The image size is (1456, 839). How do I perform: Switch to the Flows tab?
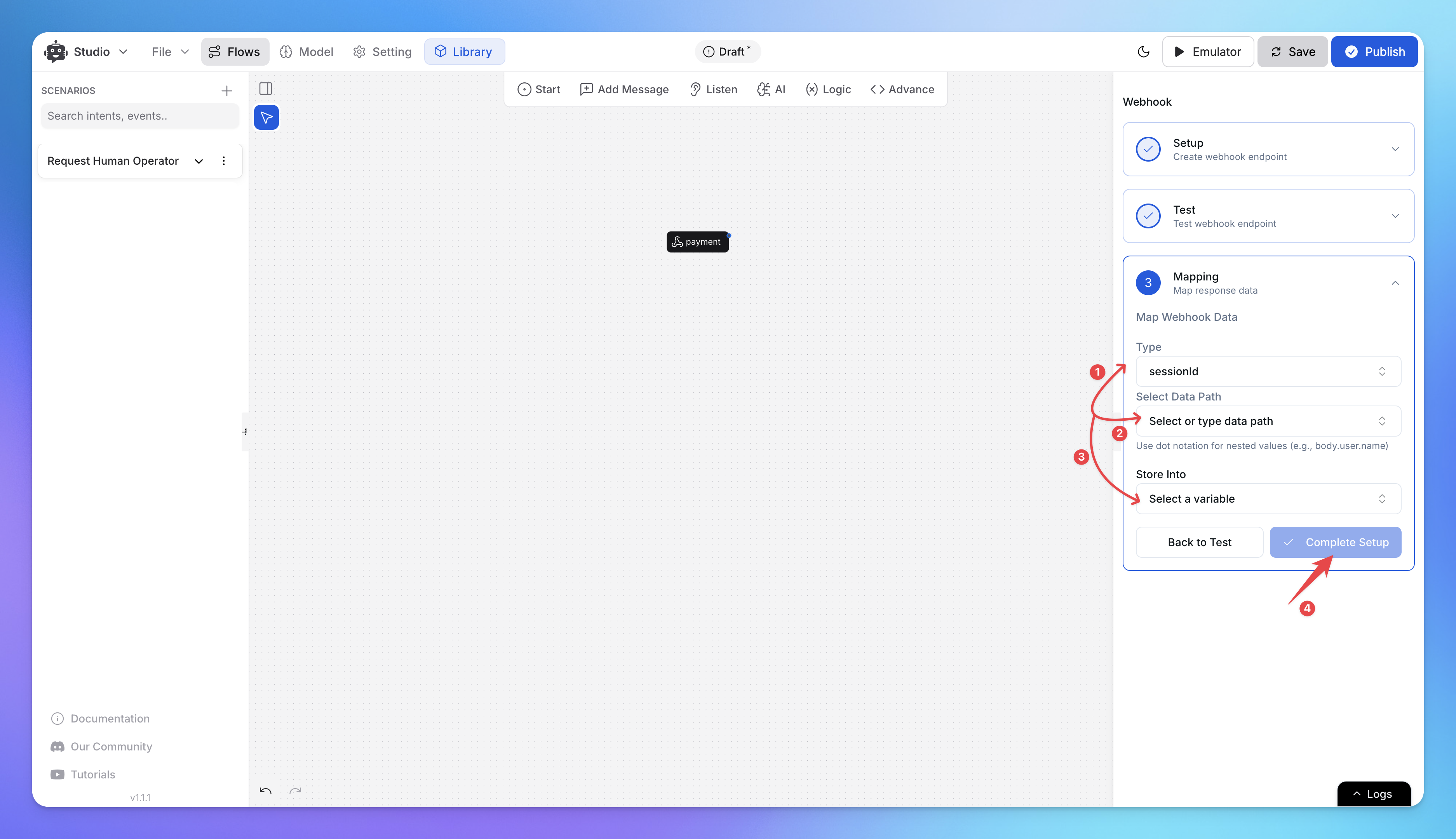[235, 52]
